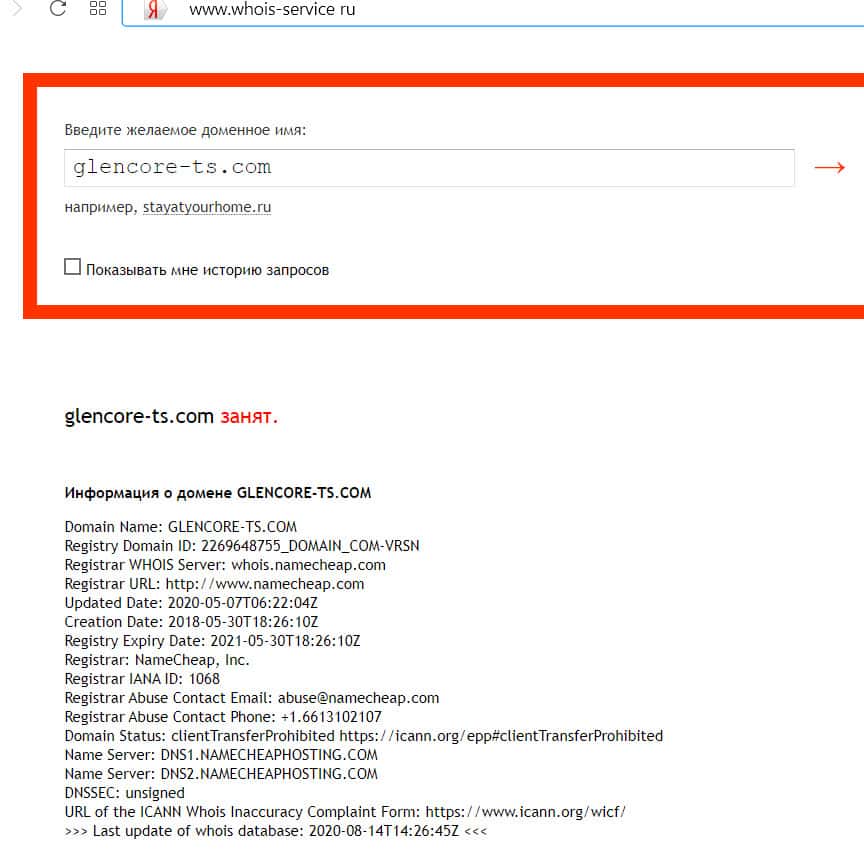Click the DNS2.NAMECHEAPHOSTING.COM name server line
Image resolution: width=864 pixels, height=850 pixels.
click(221, 773)
